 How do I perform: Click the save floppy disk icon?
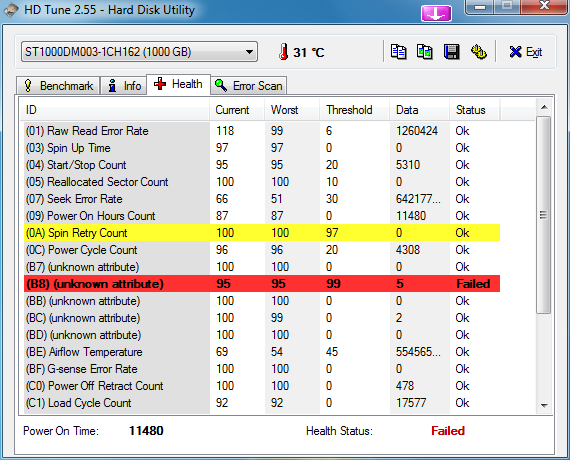[451, 52]
